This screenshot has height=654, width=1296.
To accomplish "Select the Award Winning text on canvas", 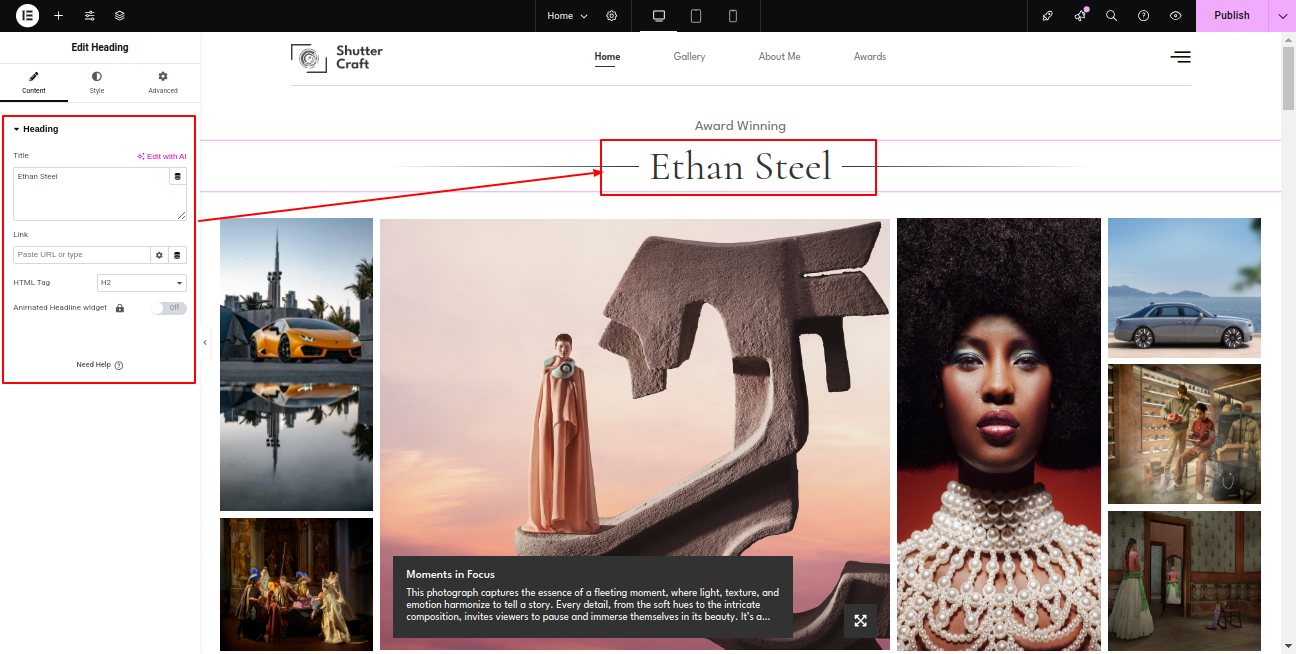I will [740, 126].
